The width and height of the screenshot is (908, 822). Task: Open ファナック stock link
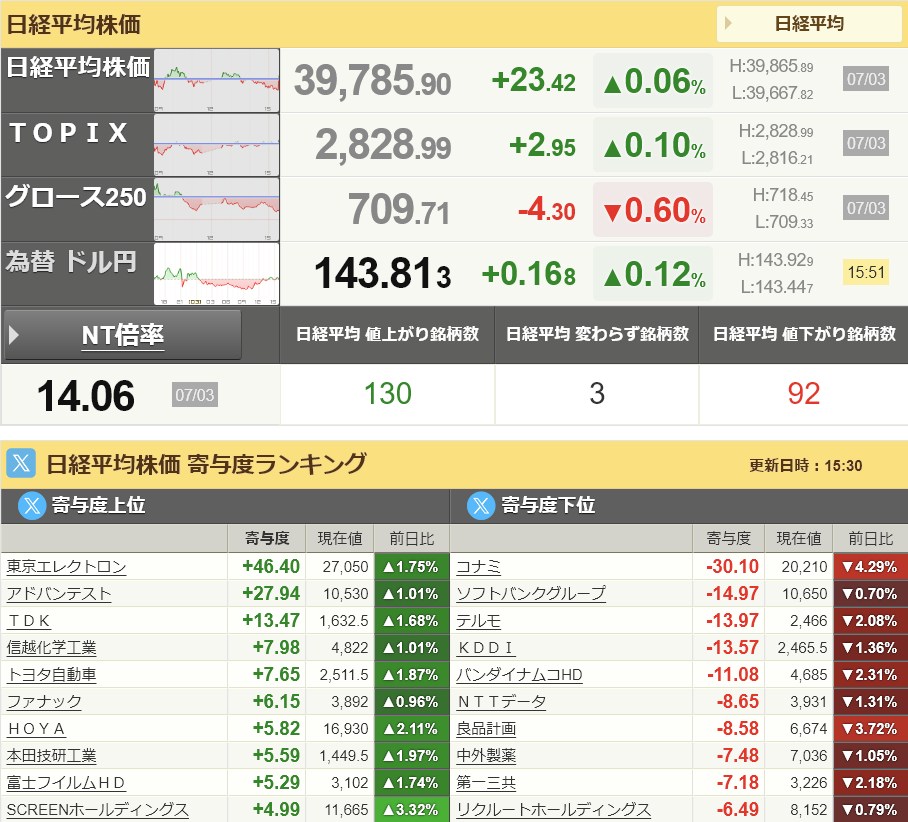(x=43, y=702)
